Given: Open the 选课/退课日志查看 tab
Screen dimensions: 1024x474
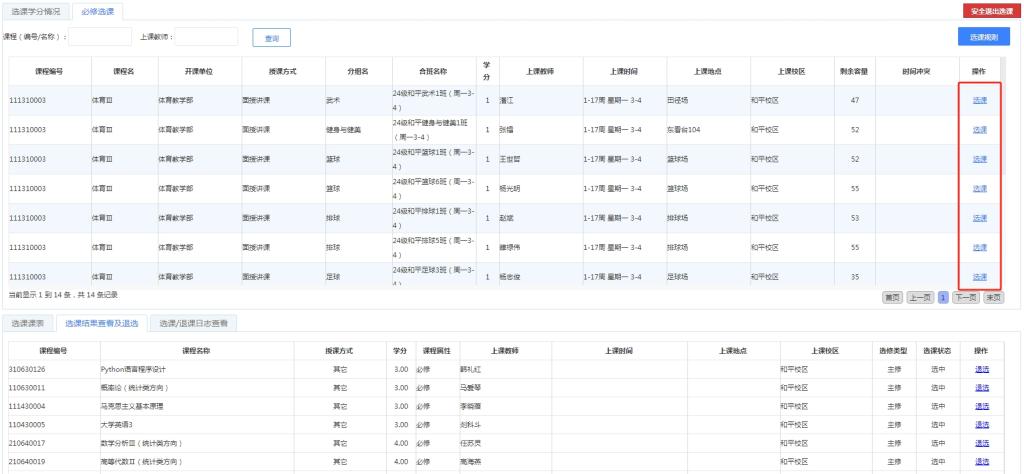Looking at the screenshot, I should pyautogui.click(x=195, y=323).
